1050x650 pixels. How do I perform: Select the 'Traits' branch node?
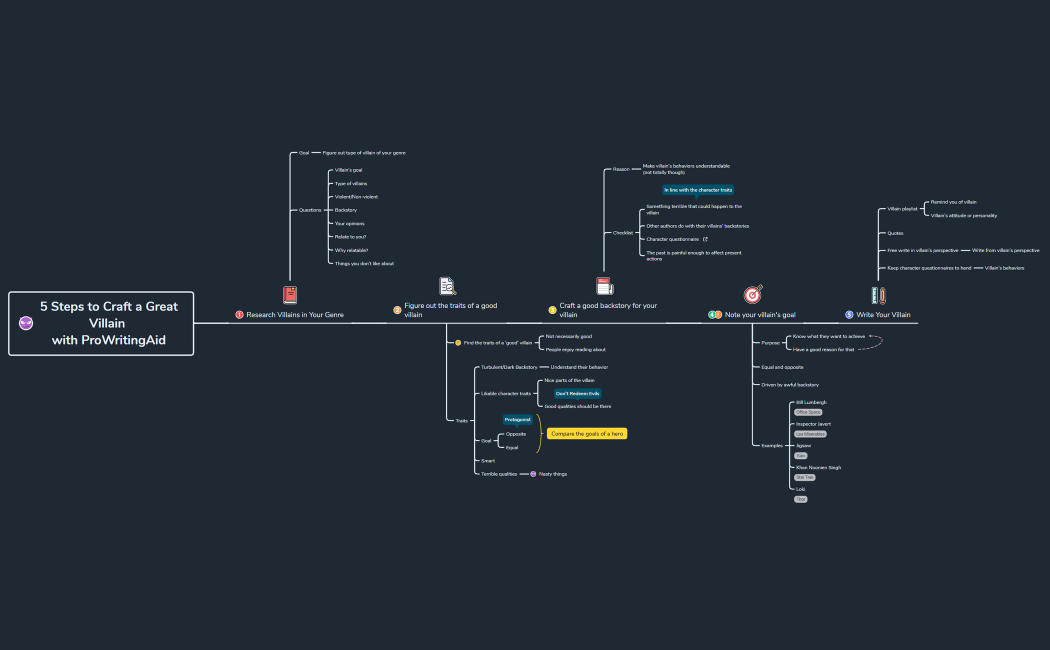click(x=461, y=421)
